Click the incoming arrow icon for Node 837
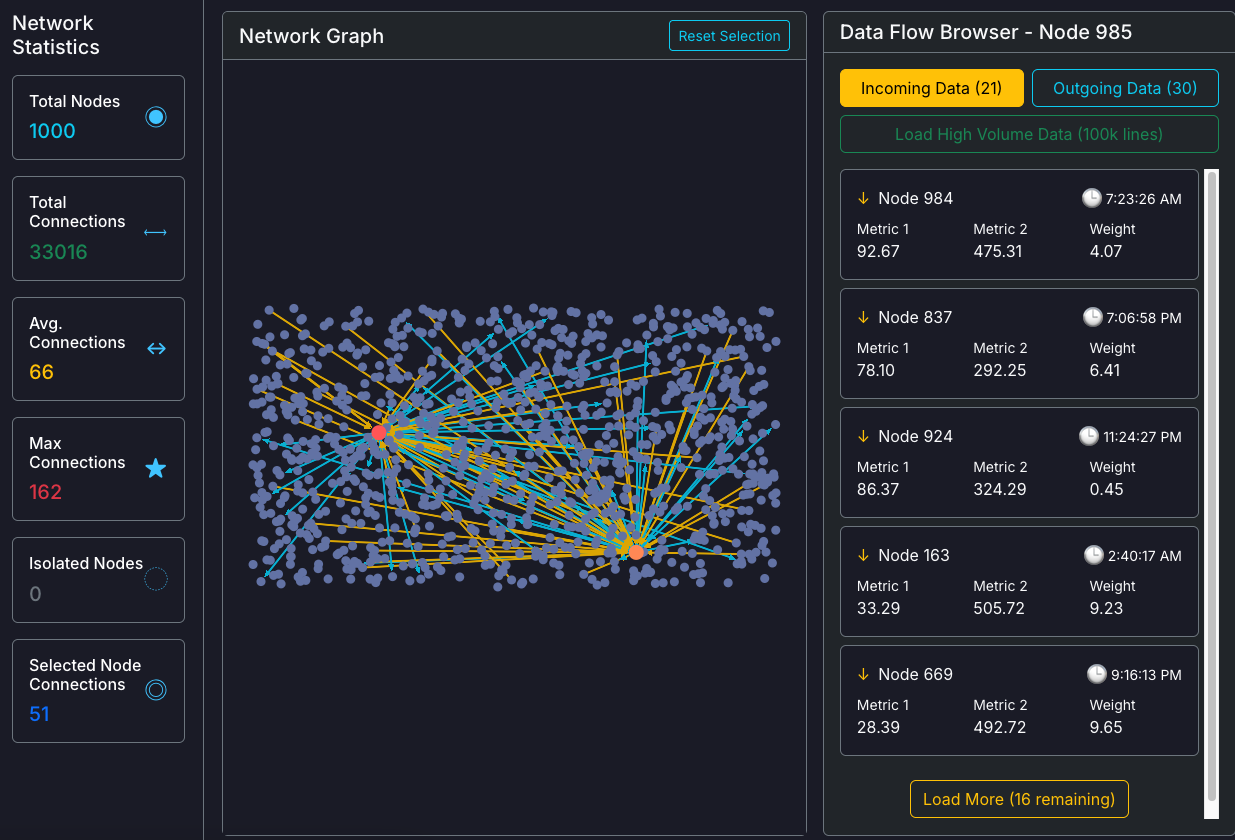The image size is (1235, 840). pos(863,317)
